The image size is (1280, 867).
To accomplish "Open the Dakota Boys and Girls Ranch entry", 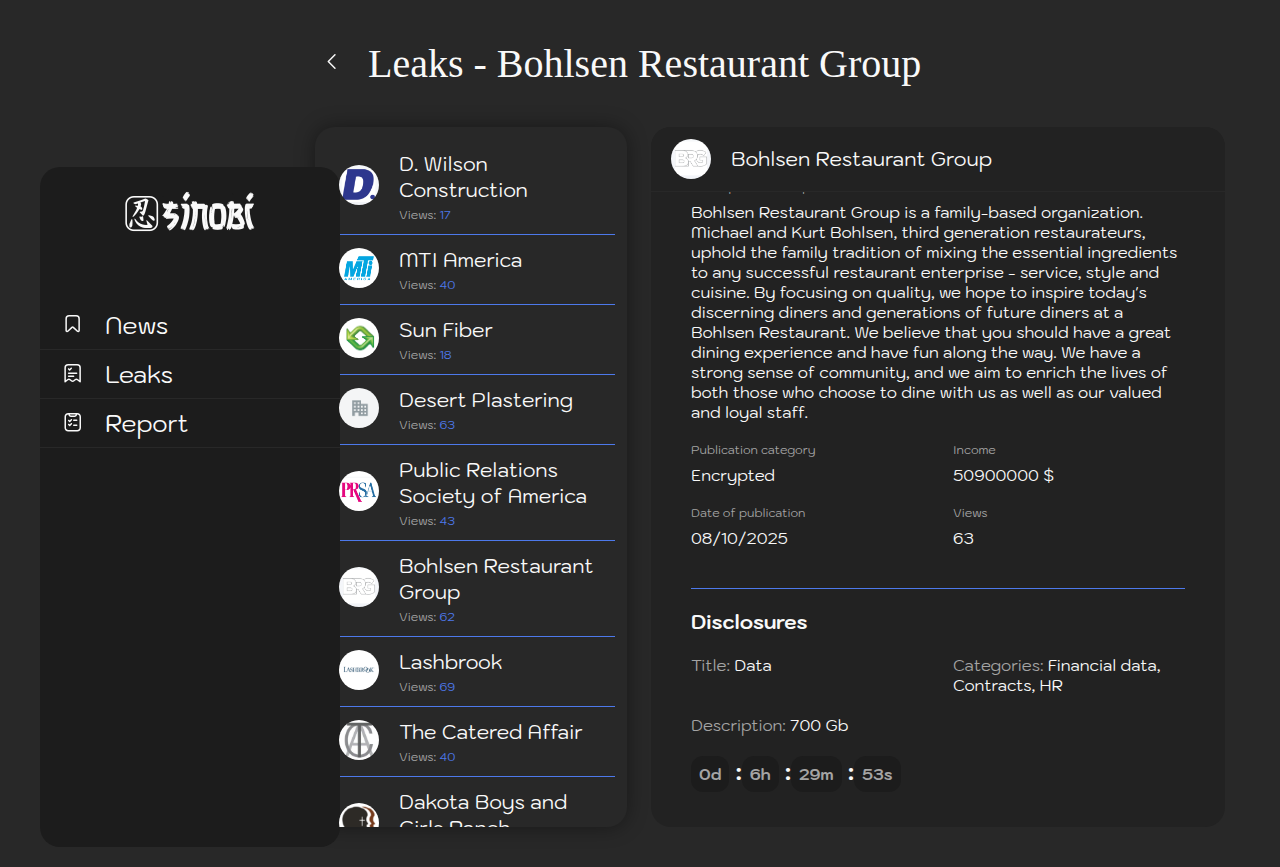I will tap(482, 806).
